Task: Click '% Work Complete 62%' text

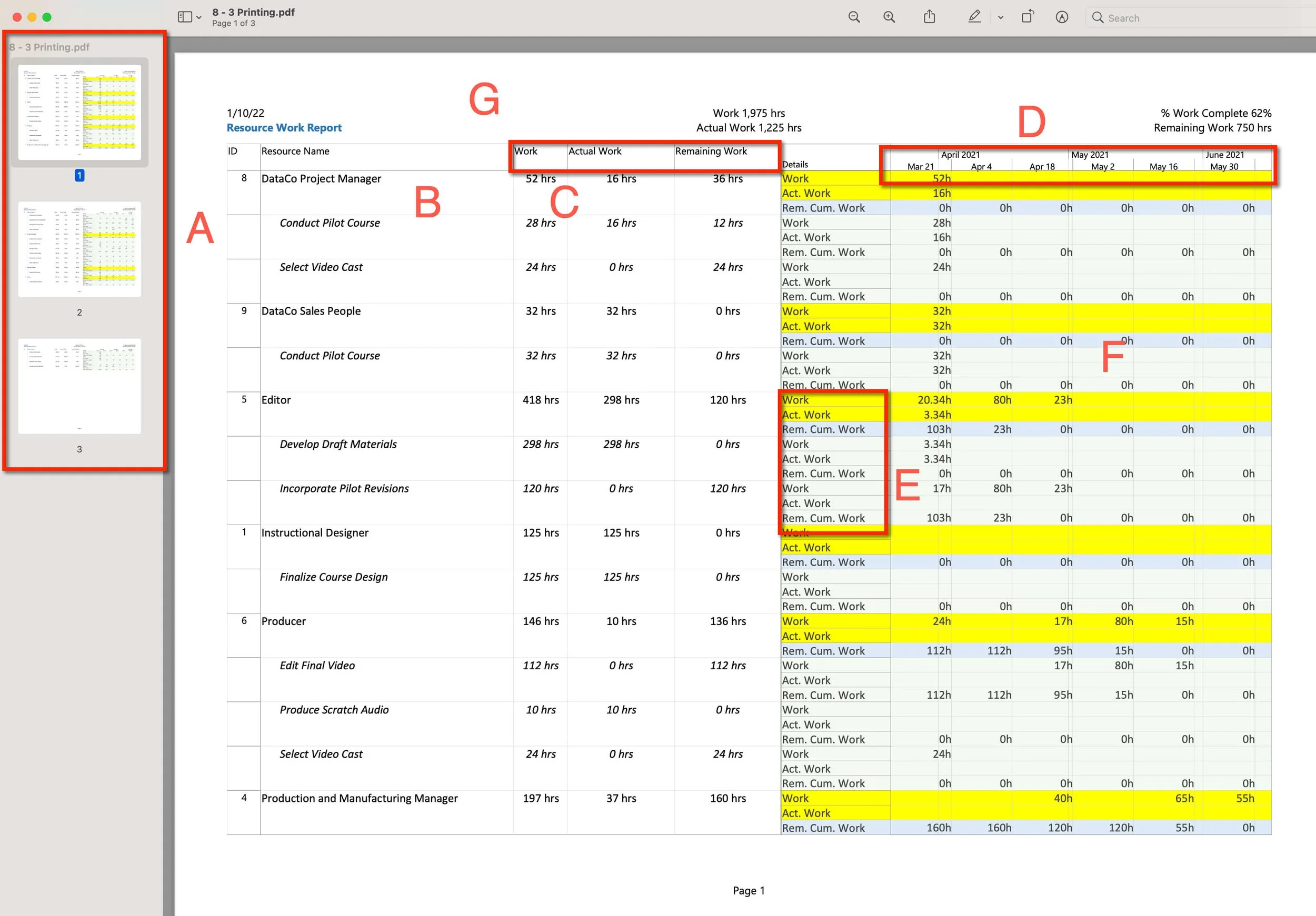Action: click(x=1215, y=113)
